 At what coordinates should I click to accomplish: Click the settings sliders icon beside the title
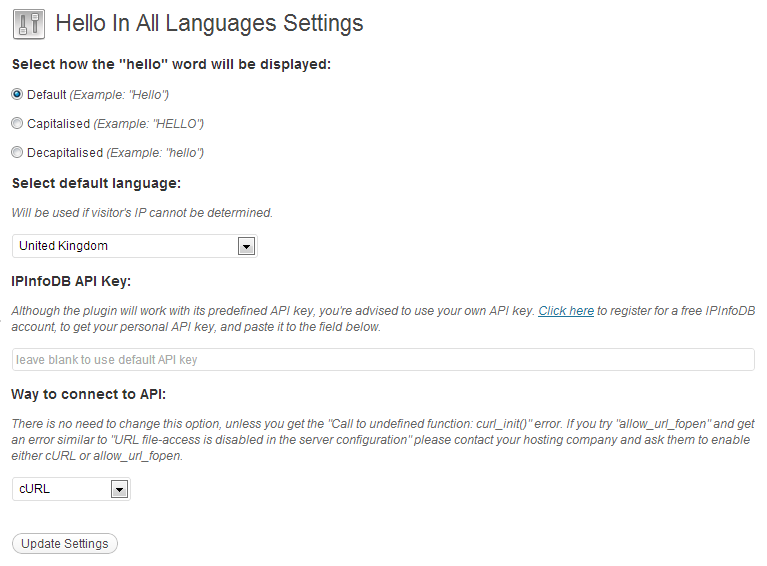point(29,24)
